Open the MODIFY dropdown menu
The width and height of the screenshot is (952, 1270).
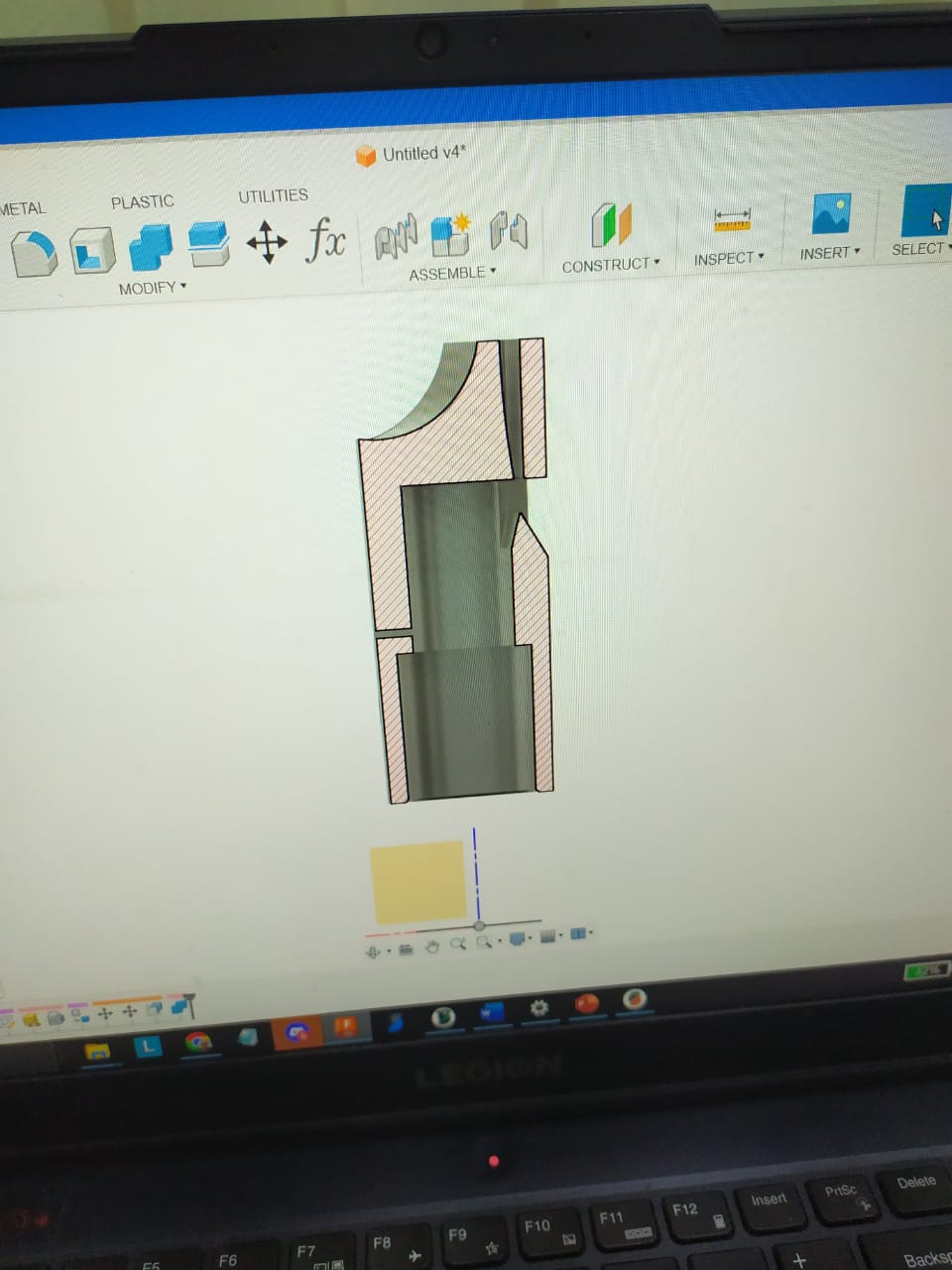[x=152, y=289]
